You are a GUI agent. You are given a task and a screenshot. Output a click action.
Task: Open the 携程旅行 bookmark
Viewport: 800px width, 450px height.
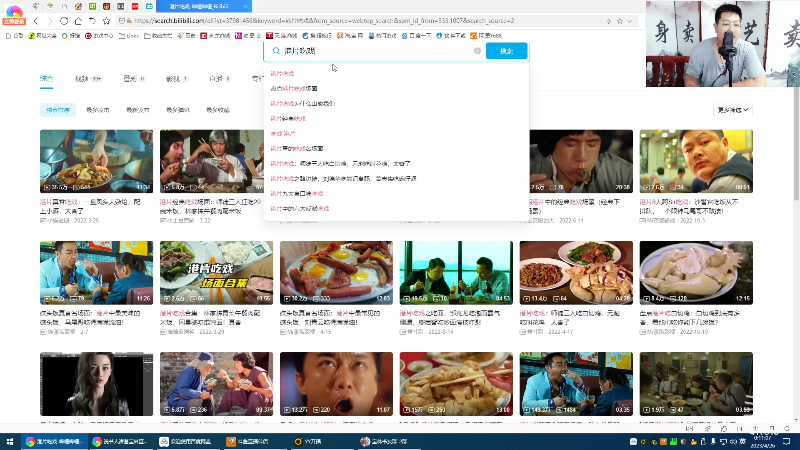pos(317,36)
